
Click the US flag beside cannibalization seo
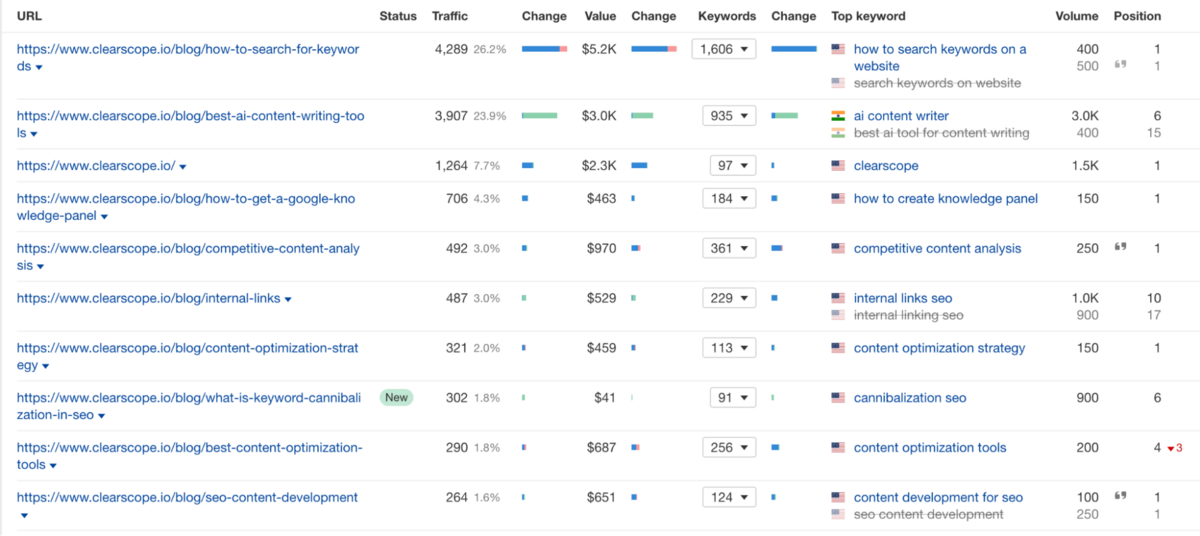click(838, 398)
